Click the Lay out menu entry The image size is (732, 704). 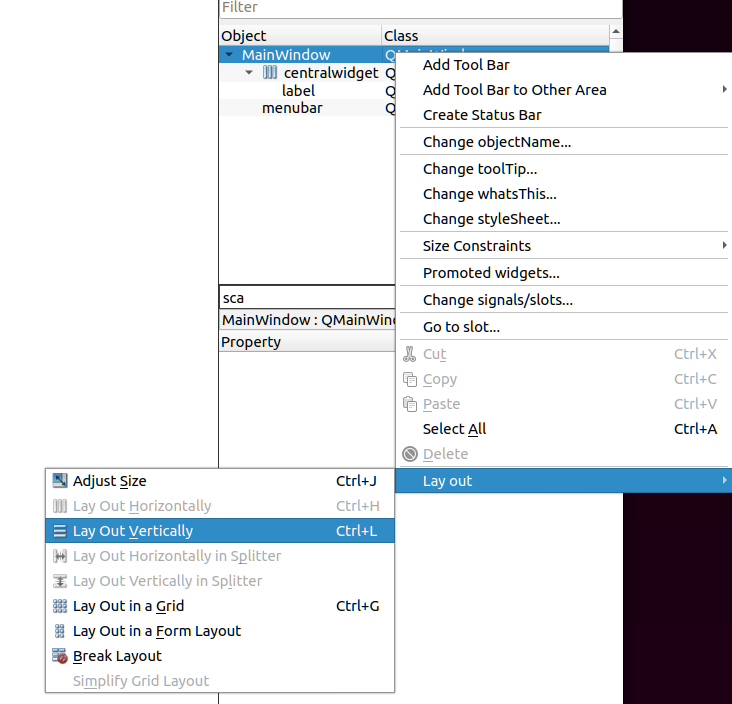(563, 481)
